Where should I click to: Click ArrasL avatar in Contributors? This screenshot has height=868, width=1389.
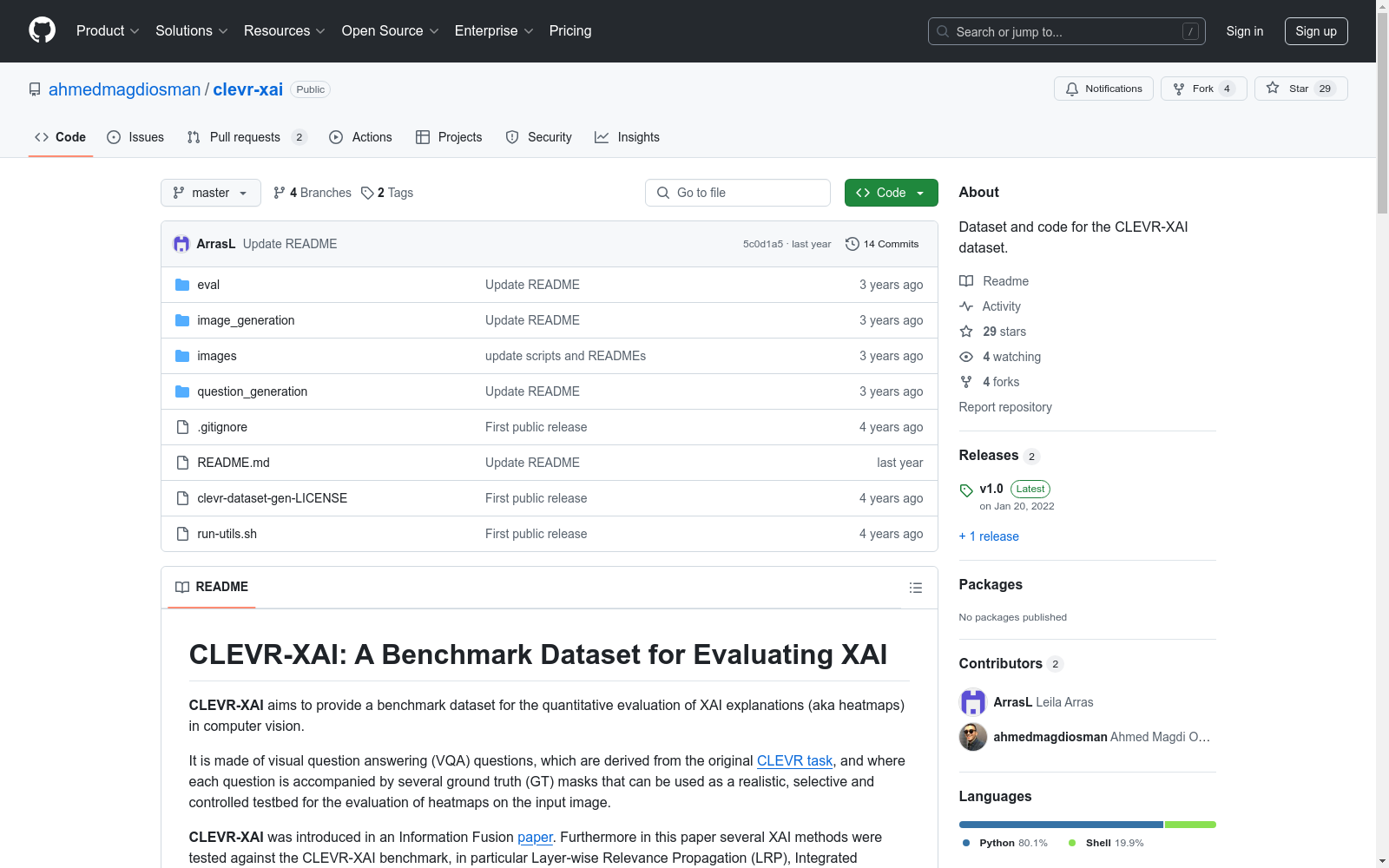click(973, 702)
